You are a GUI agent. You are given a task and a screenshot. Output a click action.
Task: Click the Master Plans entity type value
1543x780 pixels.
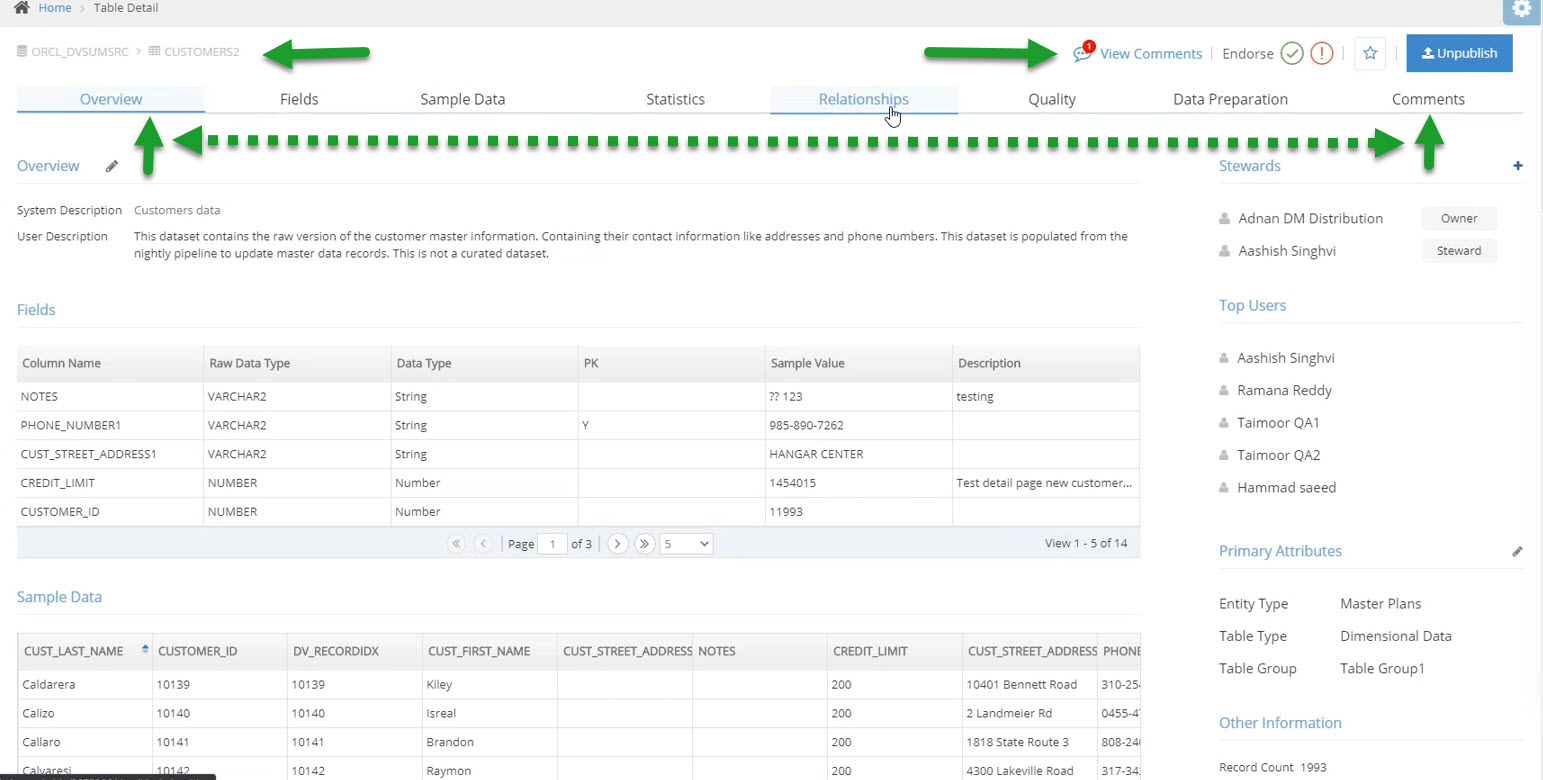(x=1380, y=604)
